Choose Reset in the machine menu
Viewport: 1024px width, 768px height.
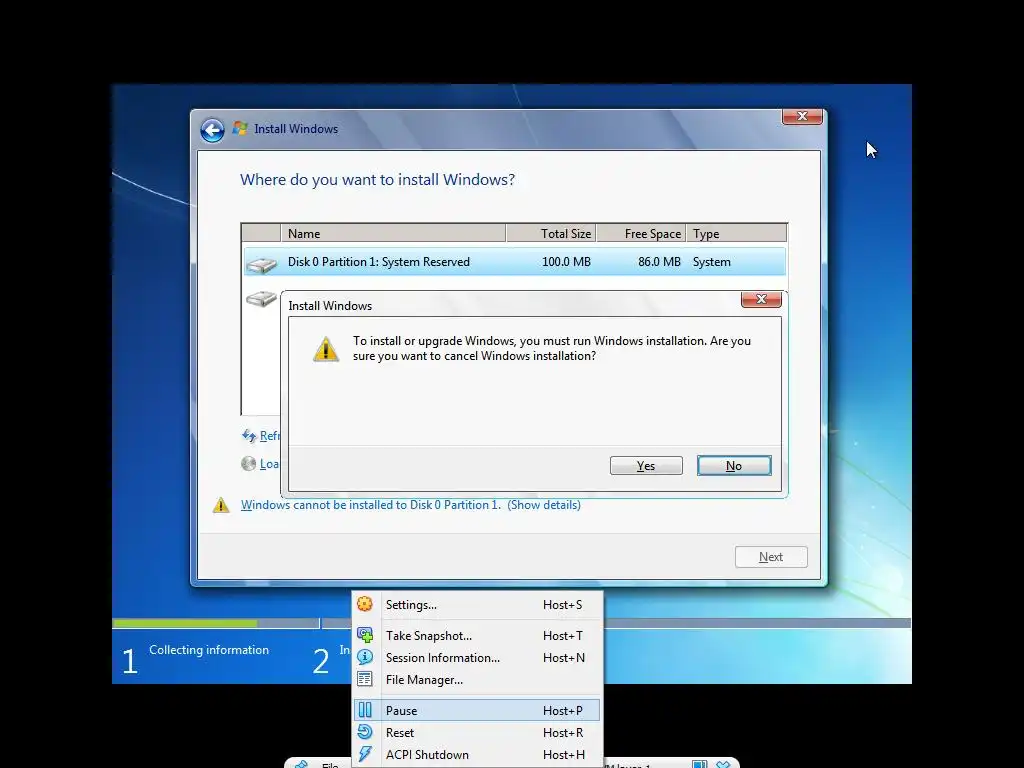477,733
